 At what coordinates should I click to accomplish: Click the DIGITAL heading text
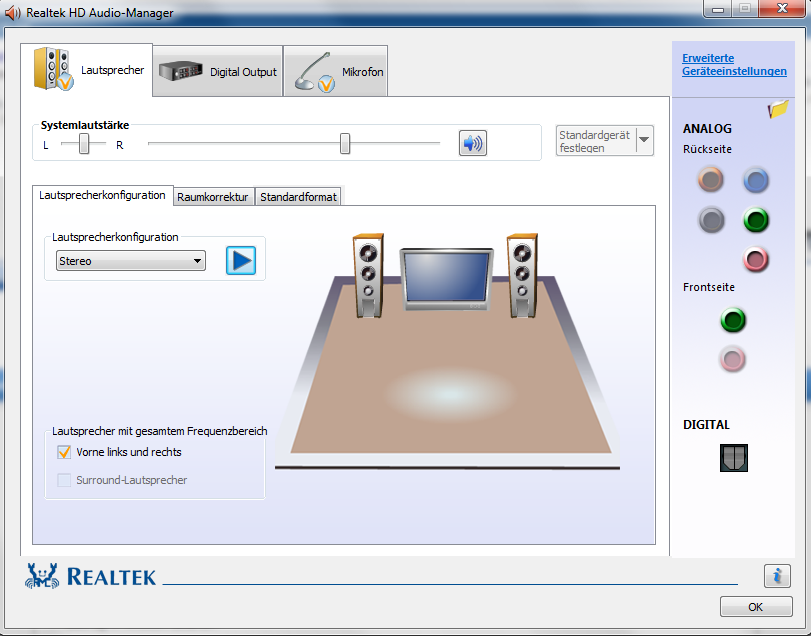pyautogui.click(x=707, y=425)
